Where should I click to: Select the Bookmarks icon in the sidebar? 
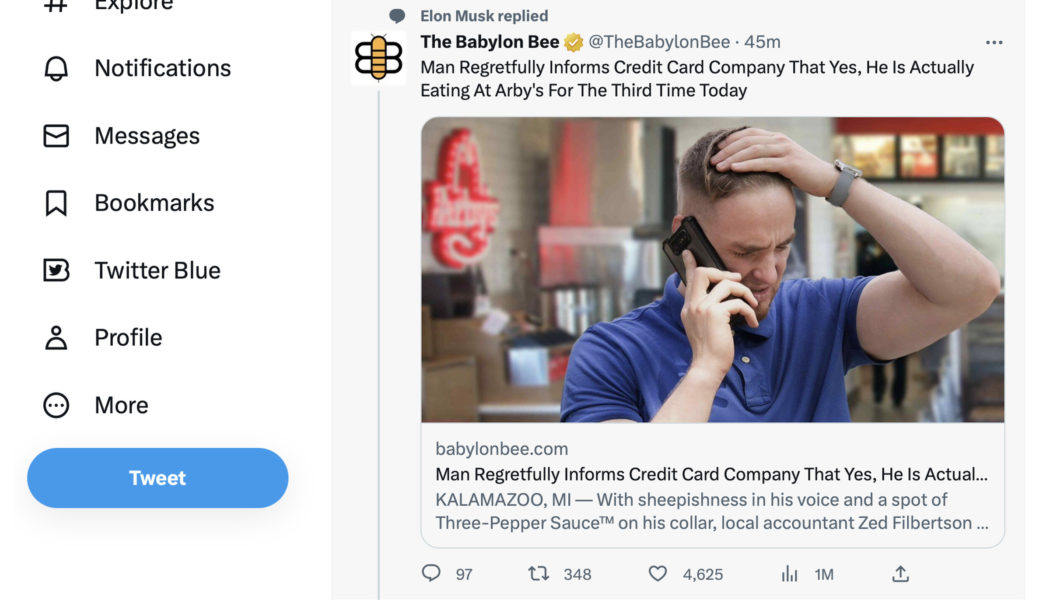click(55, 202)
